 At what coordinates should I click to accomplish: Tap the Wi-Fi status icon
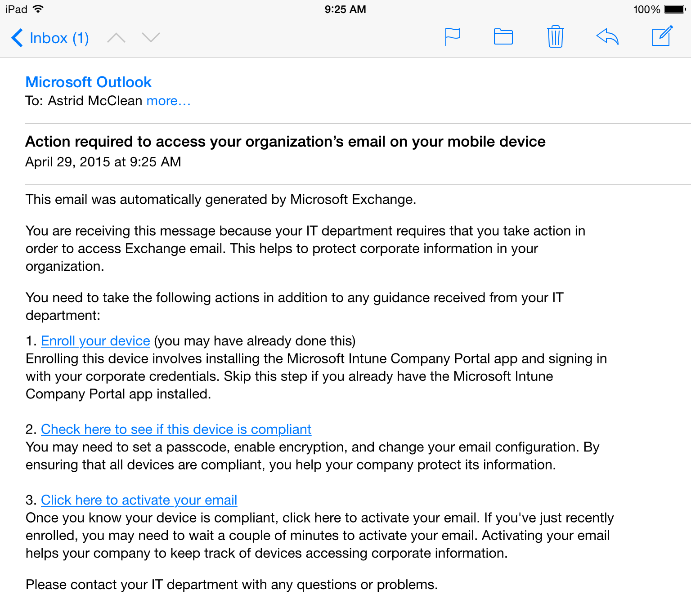38,9
